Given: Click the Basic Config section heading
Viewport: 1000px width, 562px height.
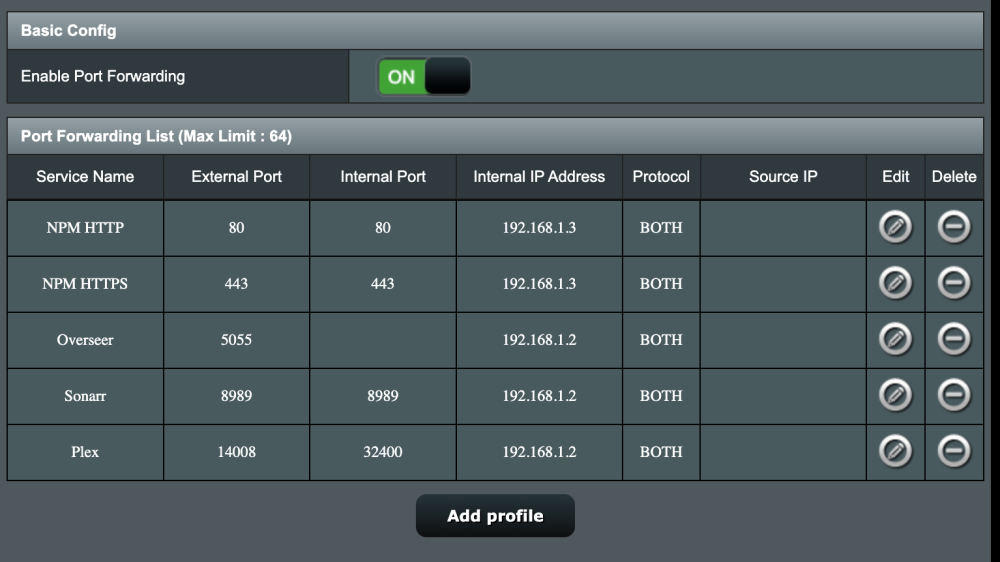Looking at the screenshot, I should (68, 31).
